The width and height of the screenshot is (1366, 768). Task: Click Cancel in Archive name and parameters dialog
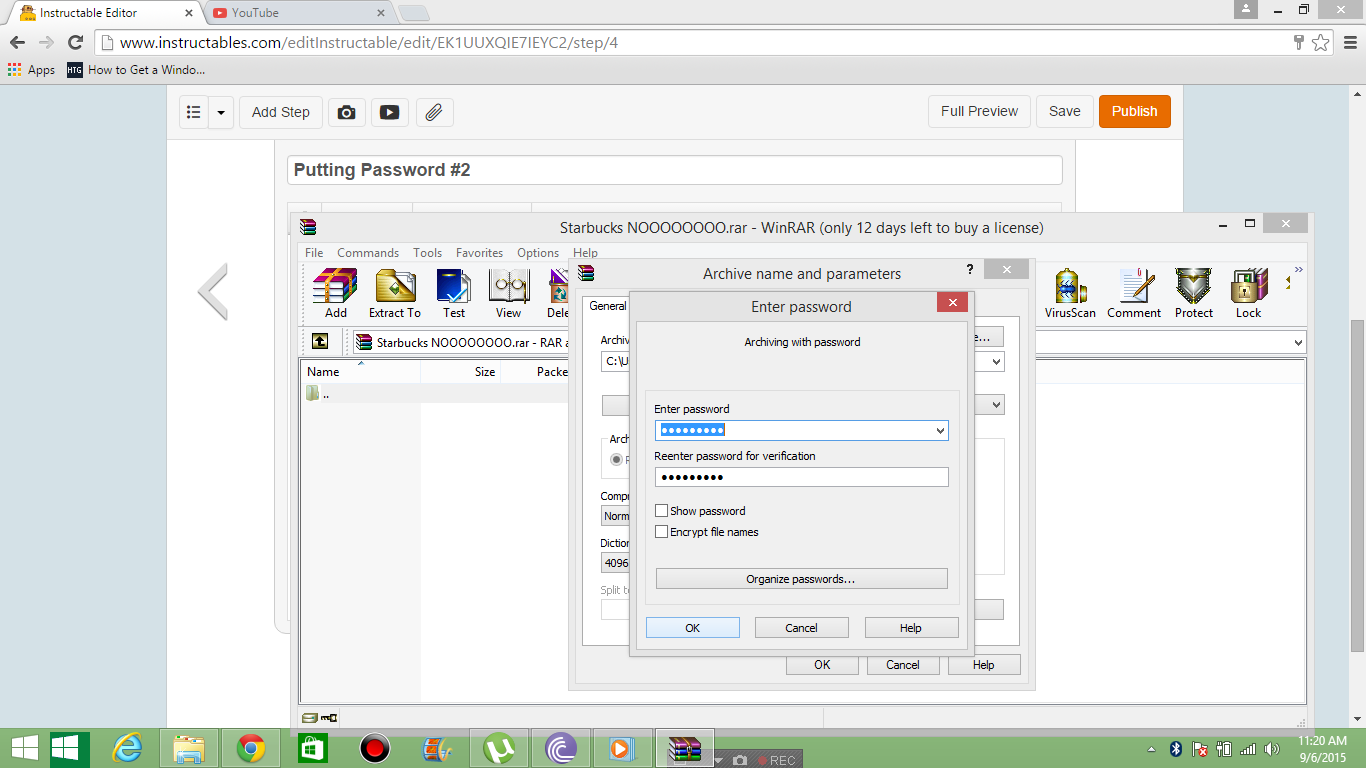pos(902,665)
